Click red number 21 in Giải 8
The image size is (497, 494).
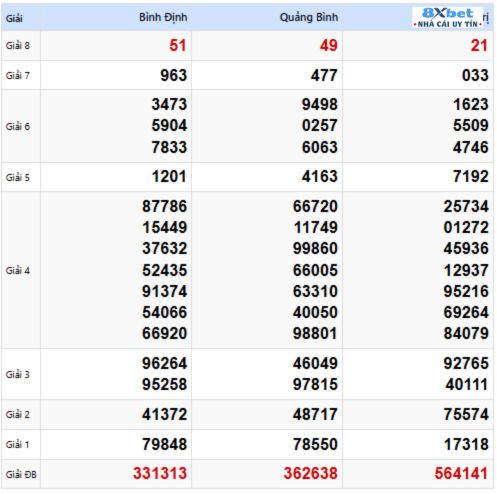click(479, 45)
